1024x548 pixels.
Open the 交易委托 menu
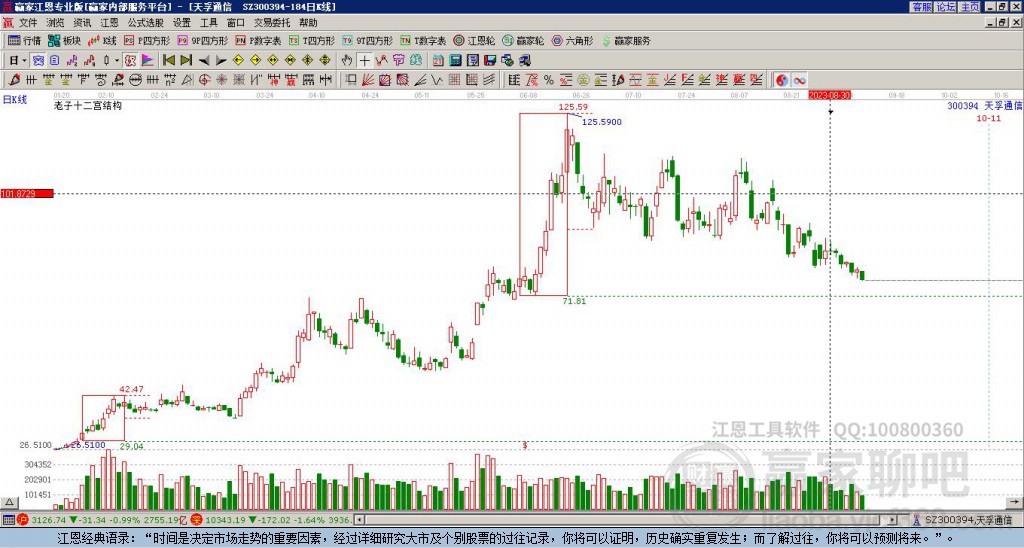point(272,23)
